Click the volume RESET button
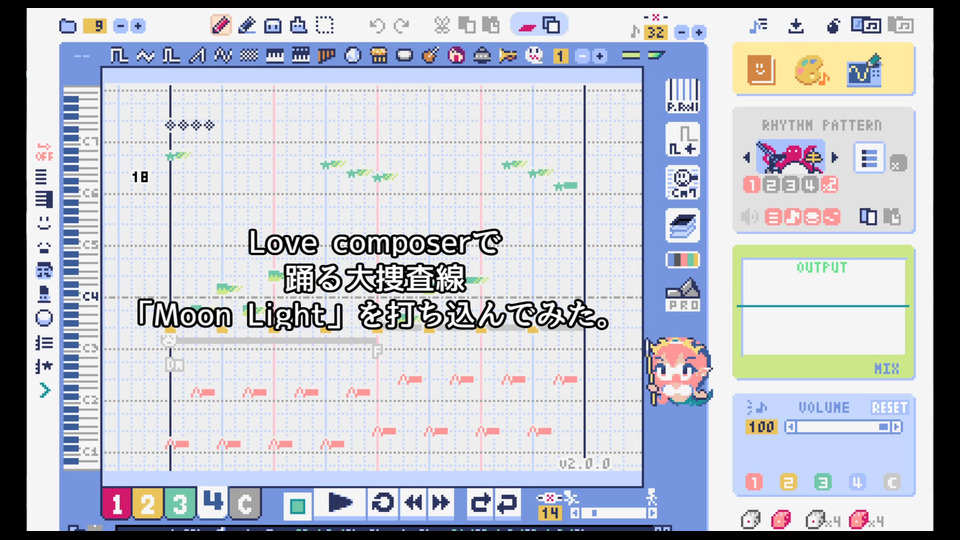The width and height of the screenshot is (960, 540). [890, 408]
